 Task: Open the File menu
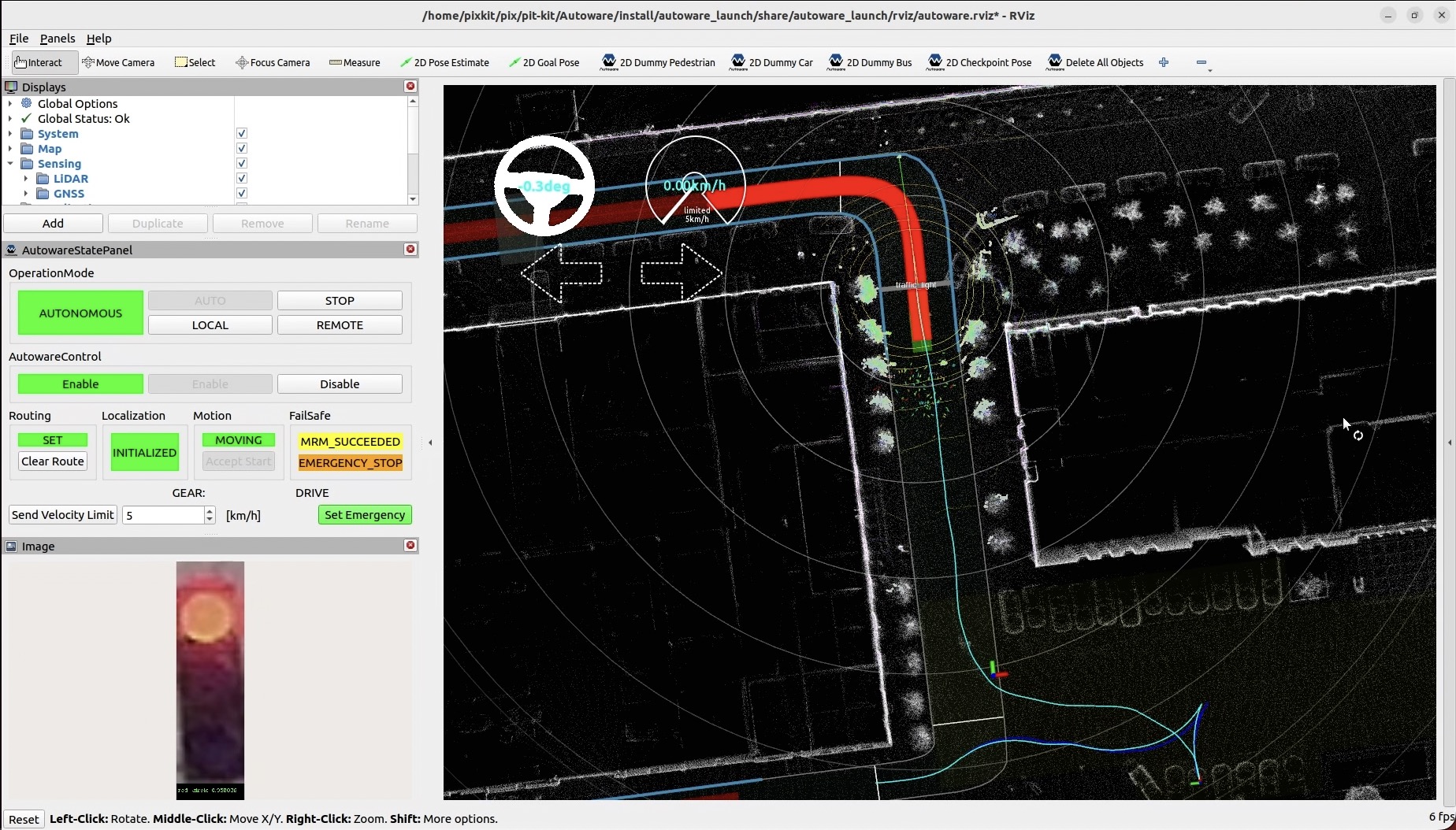19,38
